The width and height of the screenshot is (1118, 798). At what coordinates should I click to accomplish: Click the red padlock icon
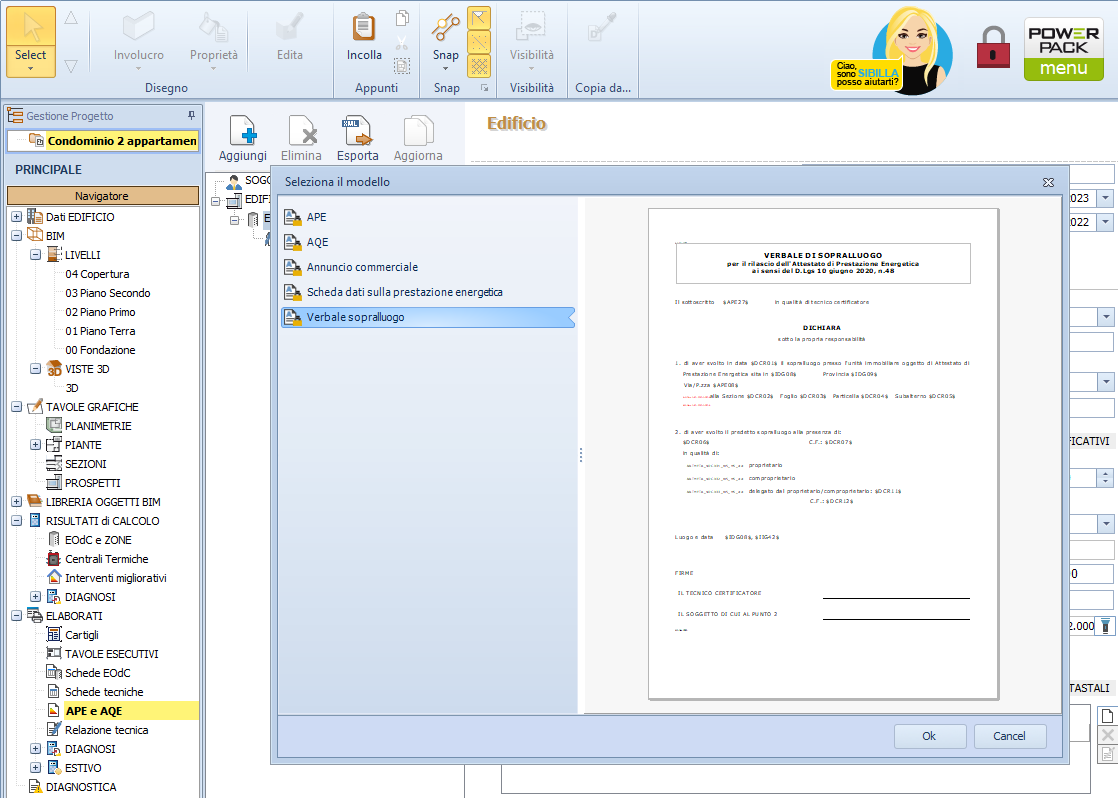993,48
